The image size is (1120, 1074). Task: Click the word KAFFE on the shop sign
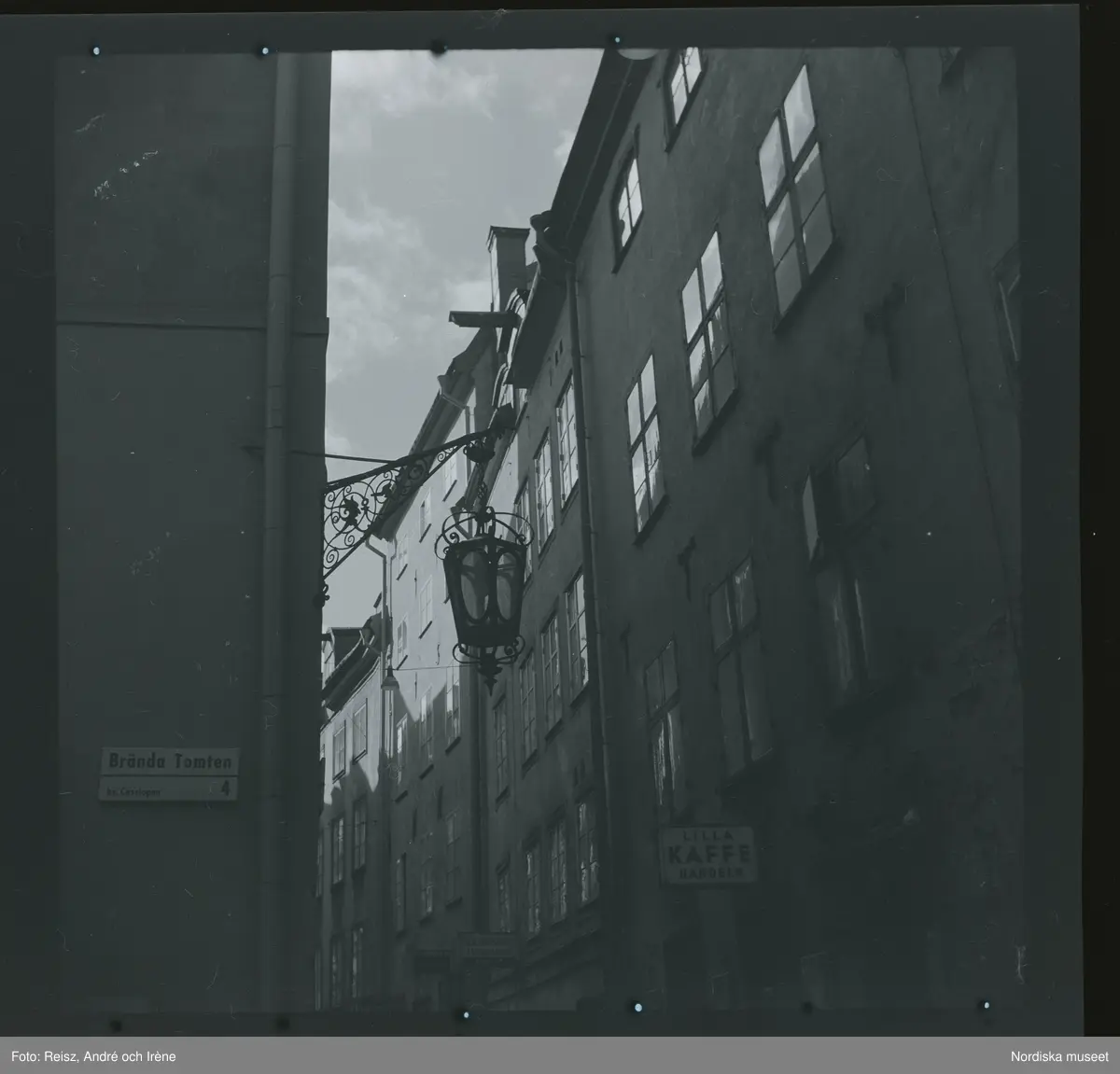[707, 855]
